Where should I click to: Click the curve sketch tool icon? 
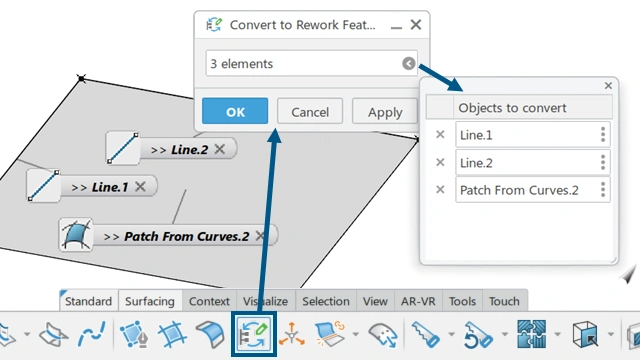coord(91,334)
